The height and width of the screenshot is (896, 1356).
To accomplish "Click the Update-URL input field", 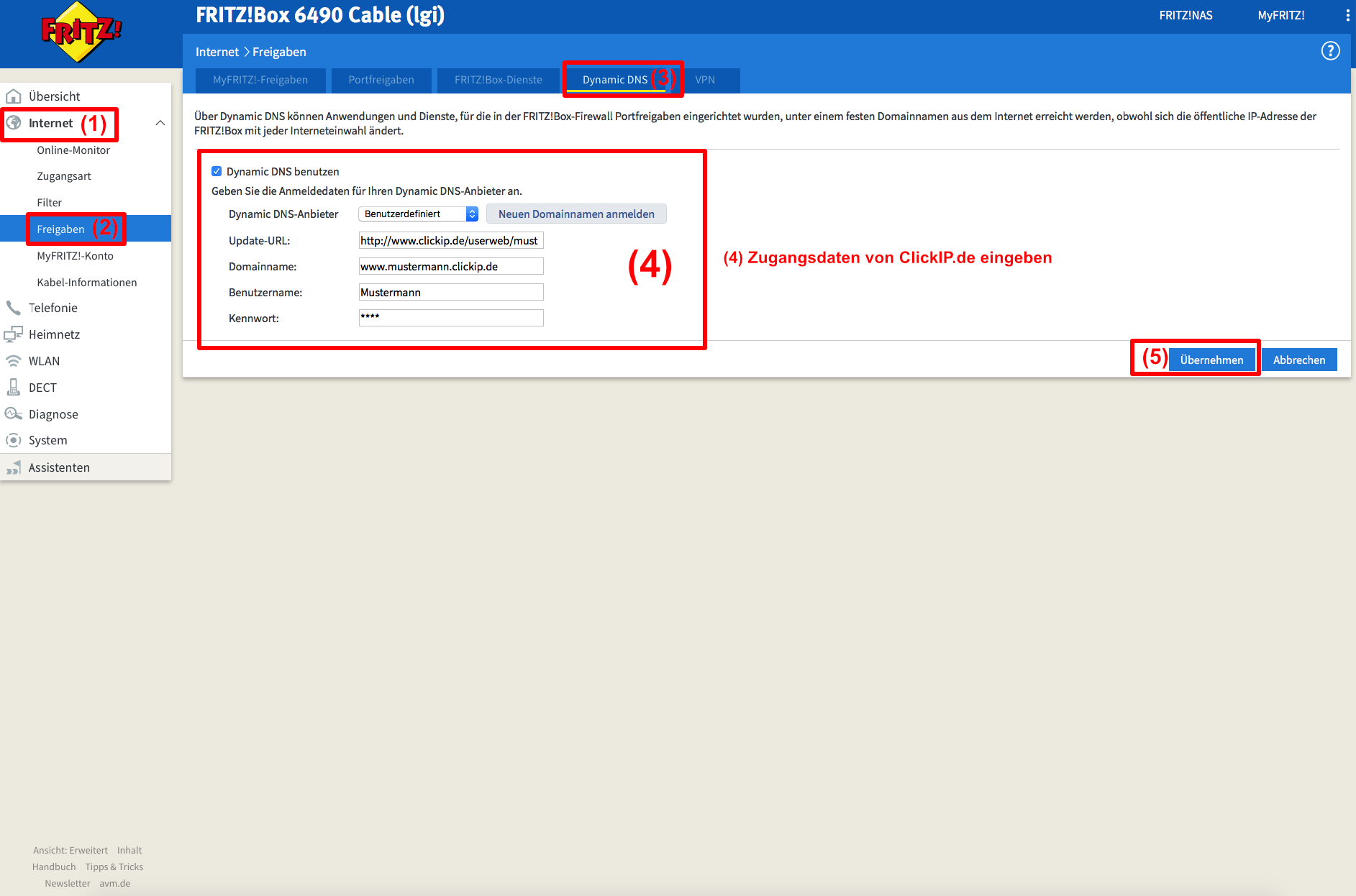I will 451,240.
